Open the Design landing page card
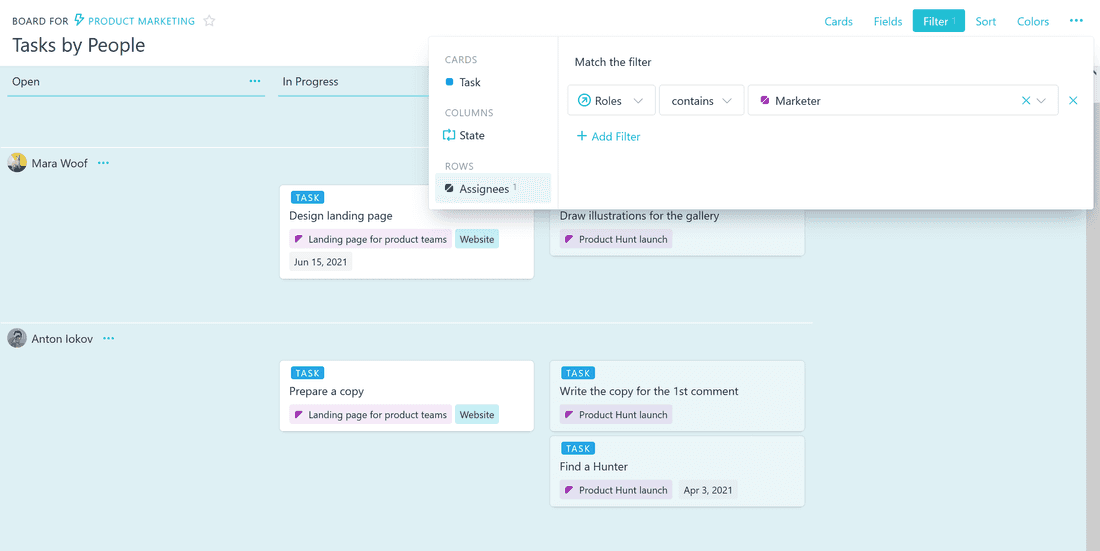Screen dimensions: 1100x551 (341, 216)
